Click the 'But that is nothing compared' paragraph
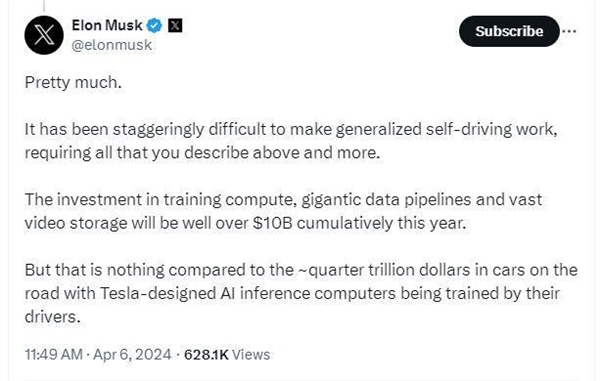 coord(301,293)
